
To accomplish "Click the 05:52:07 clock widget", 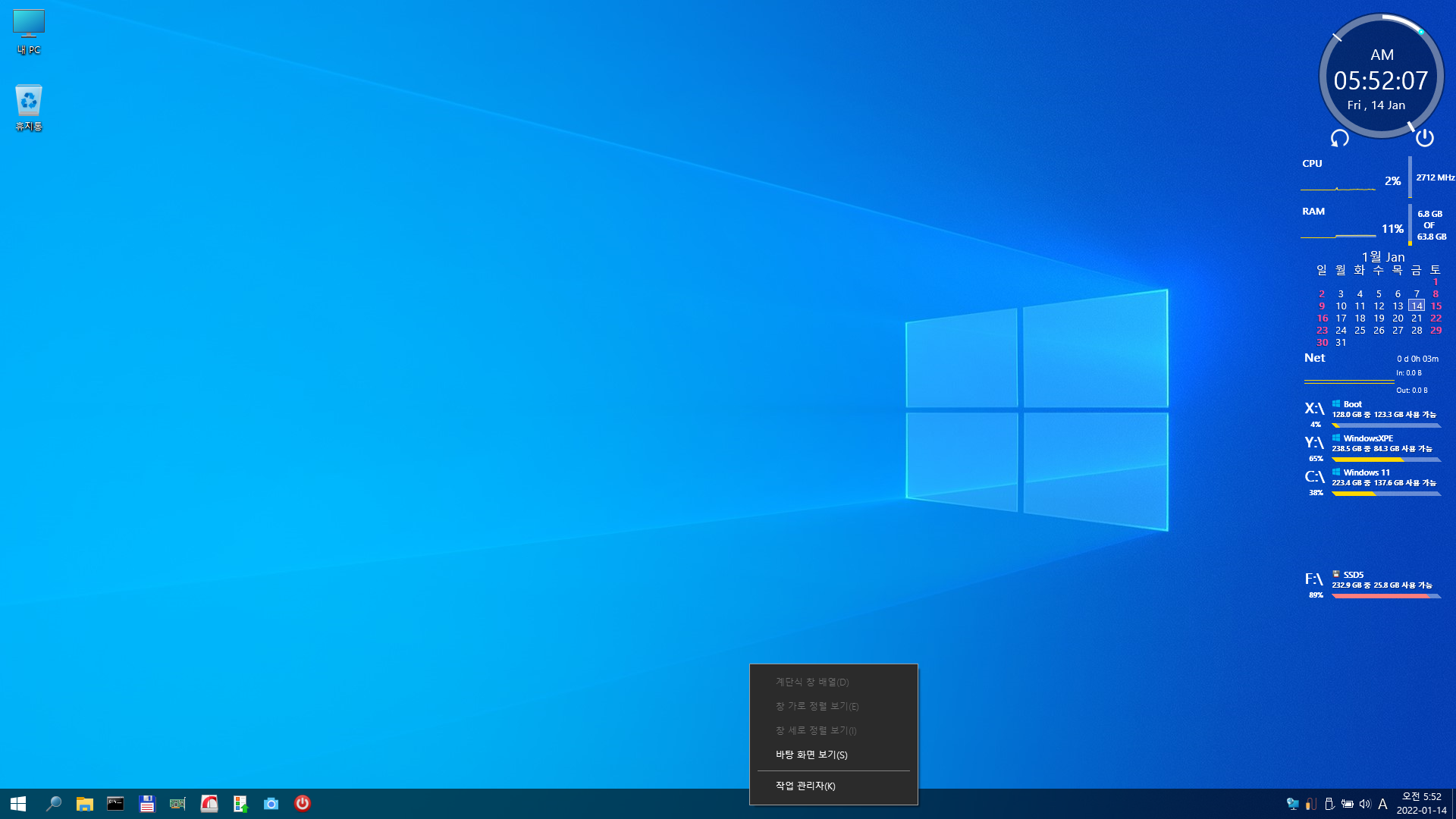I will (x=1381, y=80).
